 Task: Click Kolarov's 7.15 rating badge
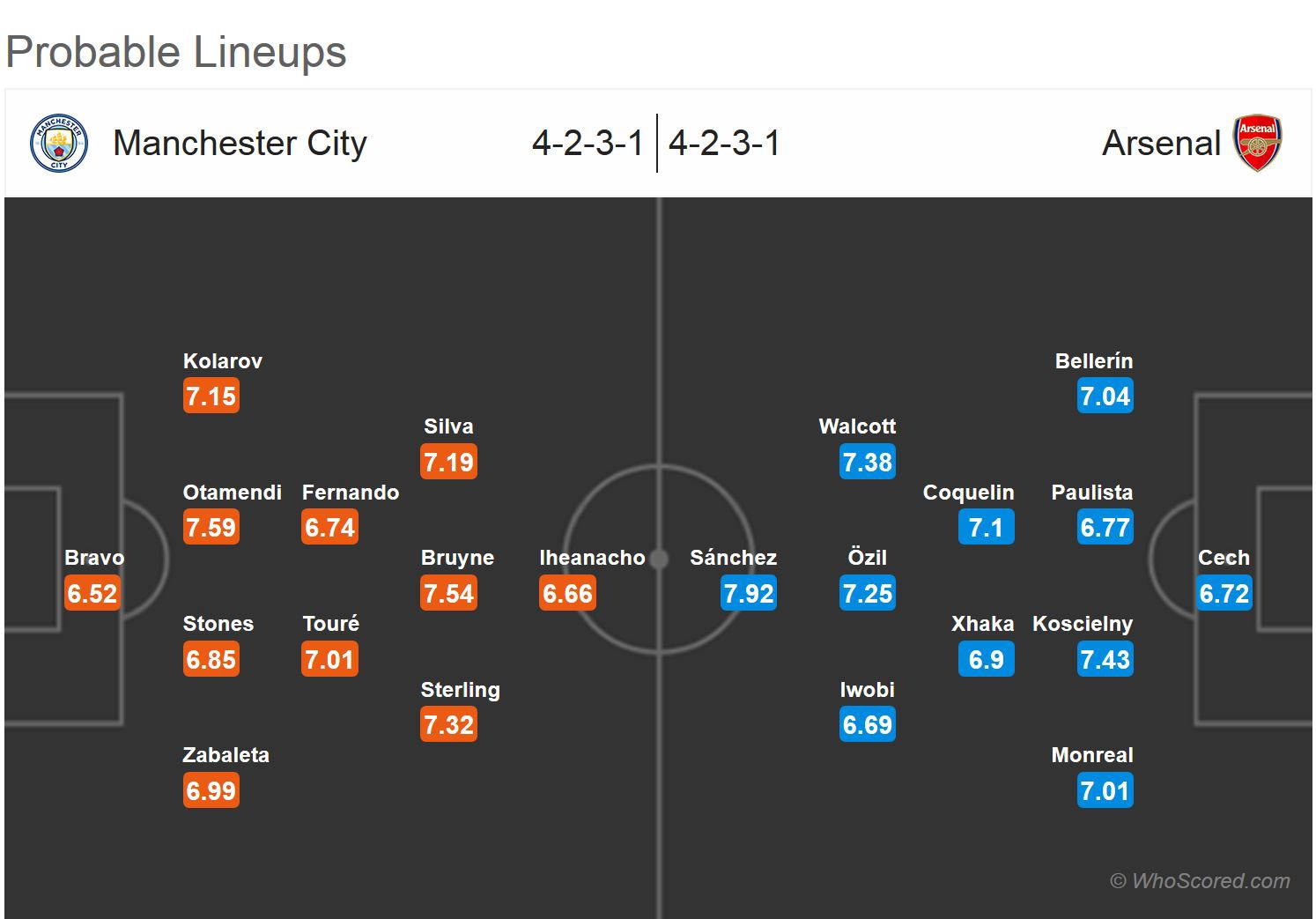[x=211, y=397]
